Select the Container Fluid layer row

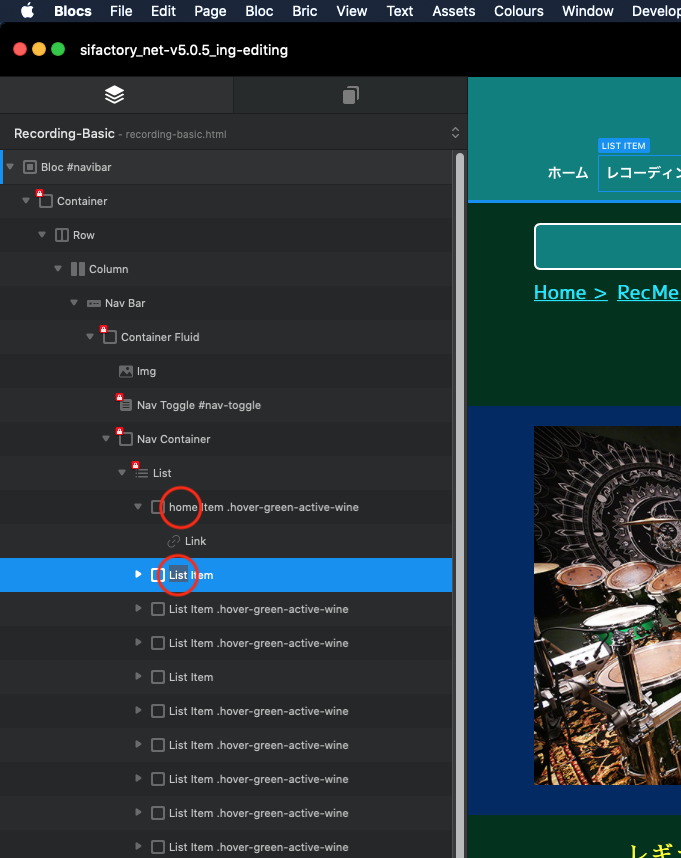160,337
